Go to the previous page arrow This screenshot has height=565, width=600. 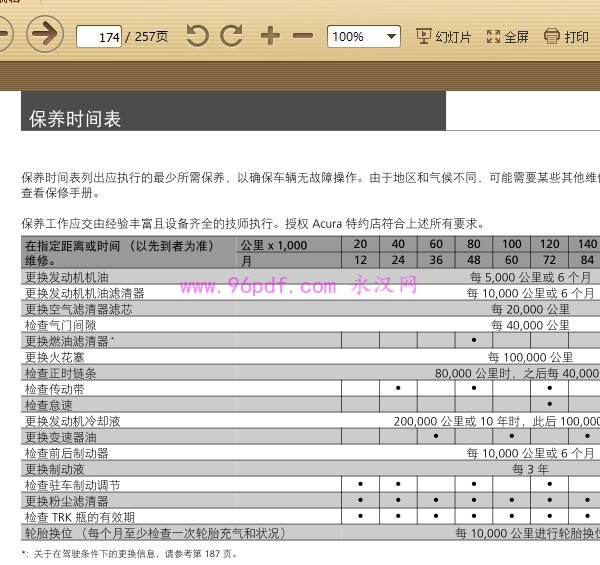[x=4, y=36]
